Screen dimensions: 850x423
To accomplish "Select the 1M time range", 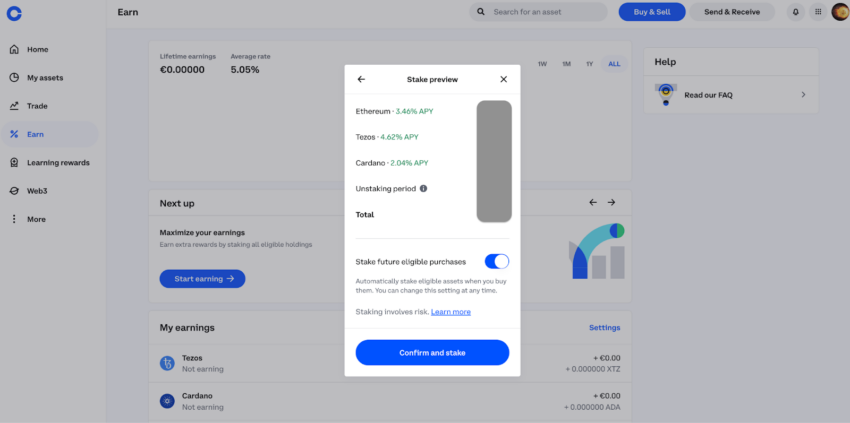I will 566,64.
